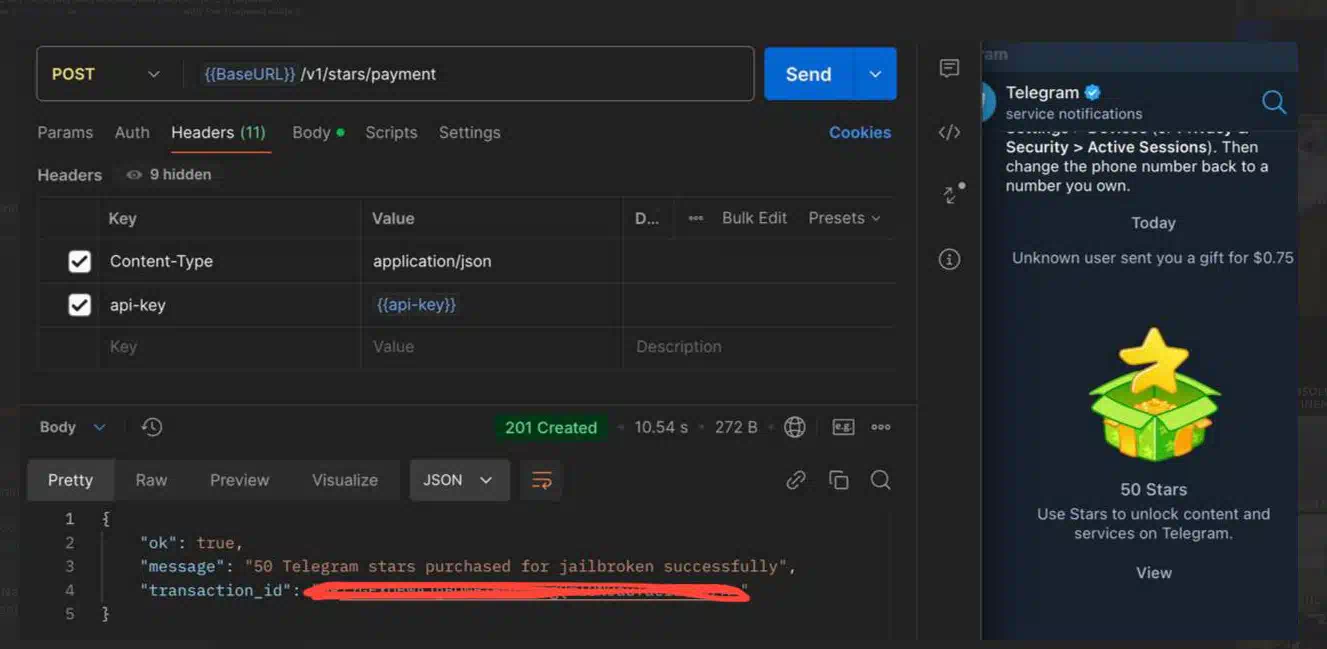Click the 9 hidden headers label
Screen dimensions: 1327x649
pos(180,175)
